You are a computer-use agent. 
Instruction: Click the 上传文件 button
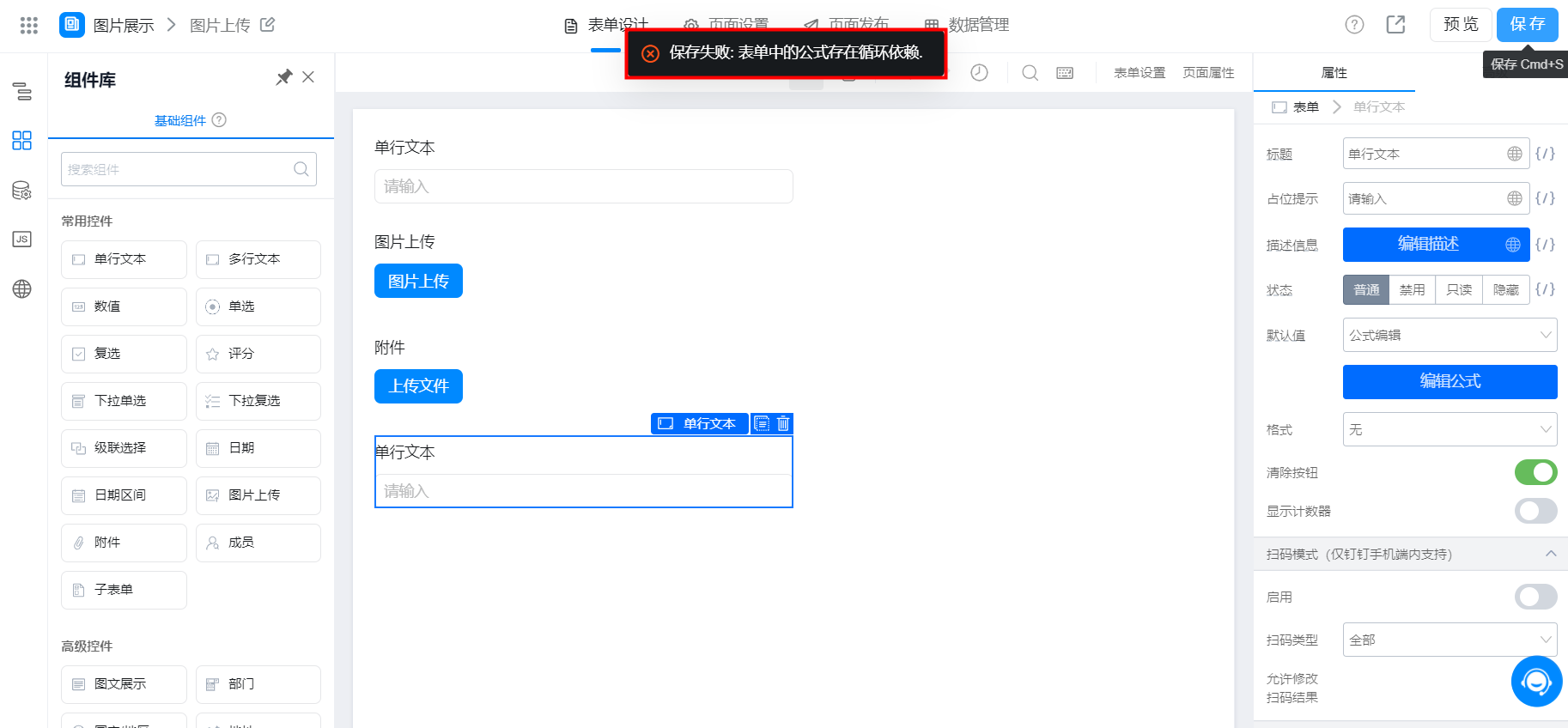[418, 386]
